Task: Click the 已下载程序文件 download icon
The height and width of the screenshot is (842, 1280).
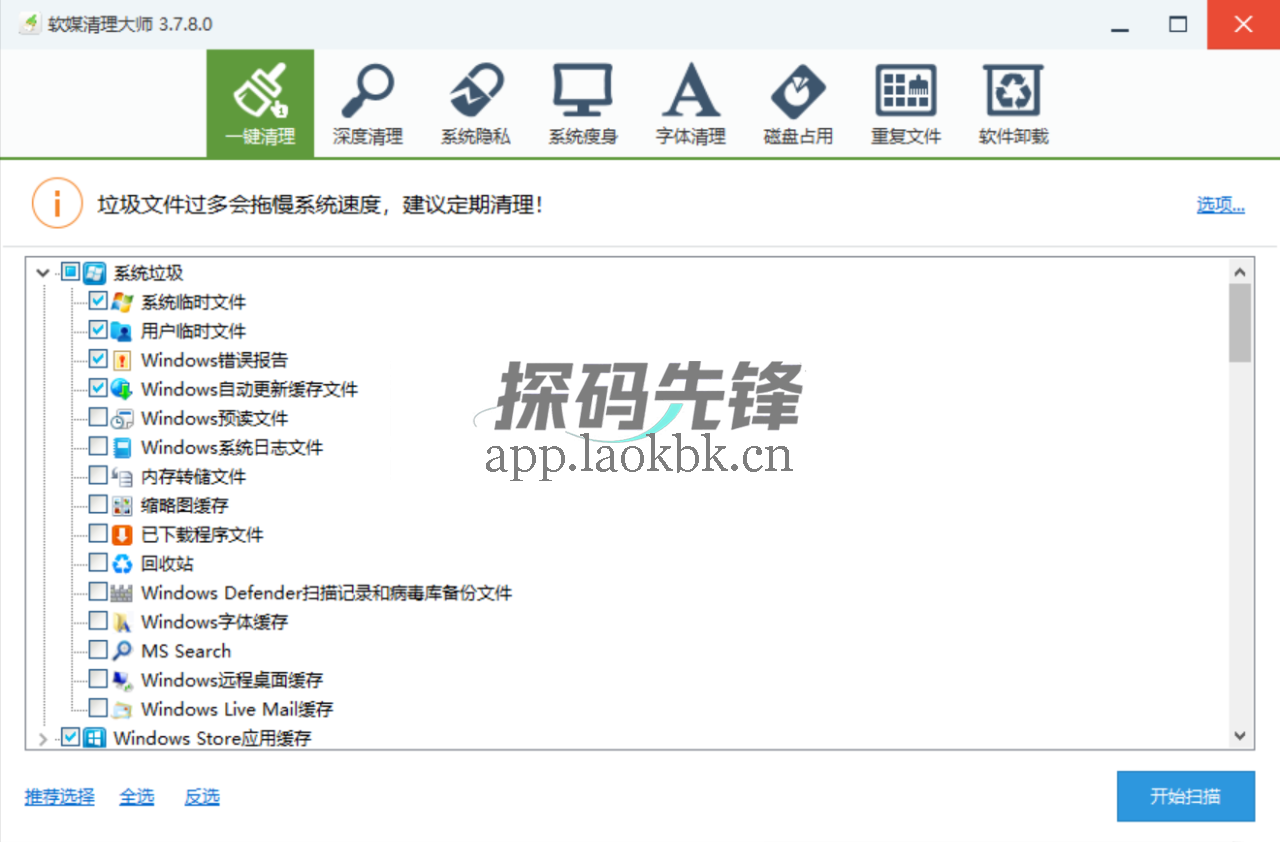Action: coord(122,534)
